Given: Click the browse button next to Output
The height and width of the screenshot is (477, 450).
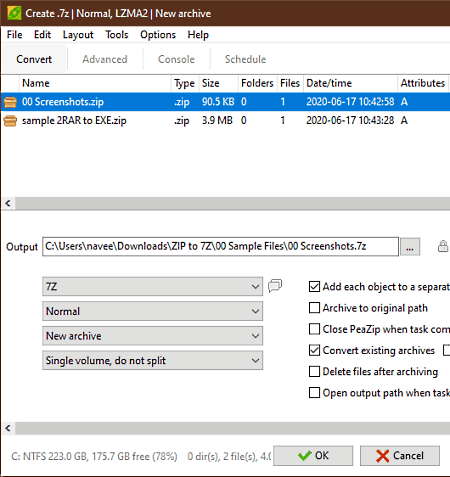Looking at the screenshot, I should [410, 247].
